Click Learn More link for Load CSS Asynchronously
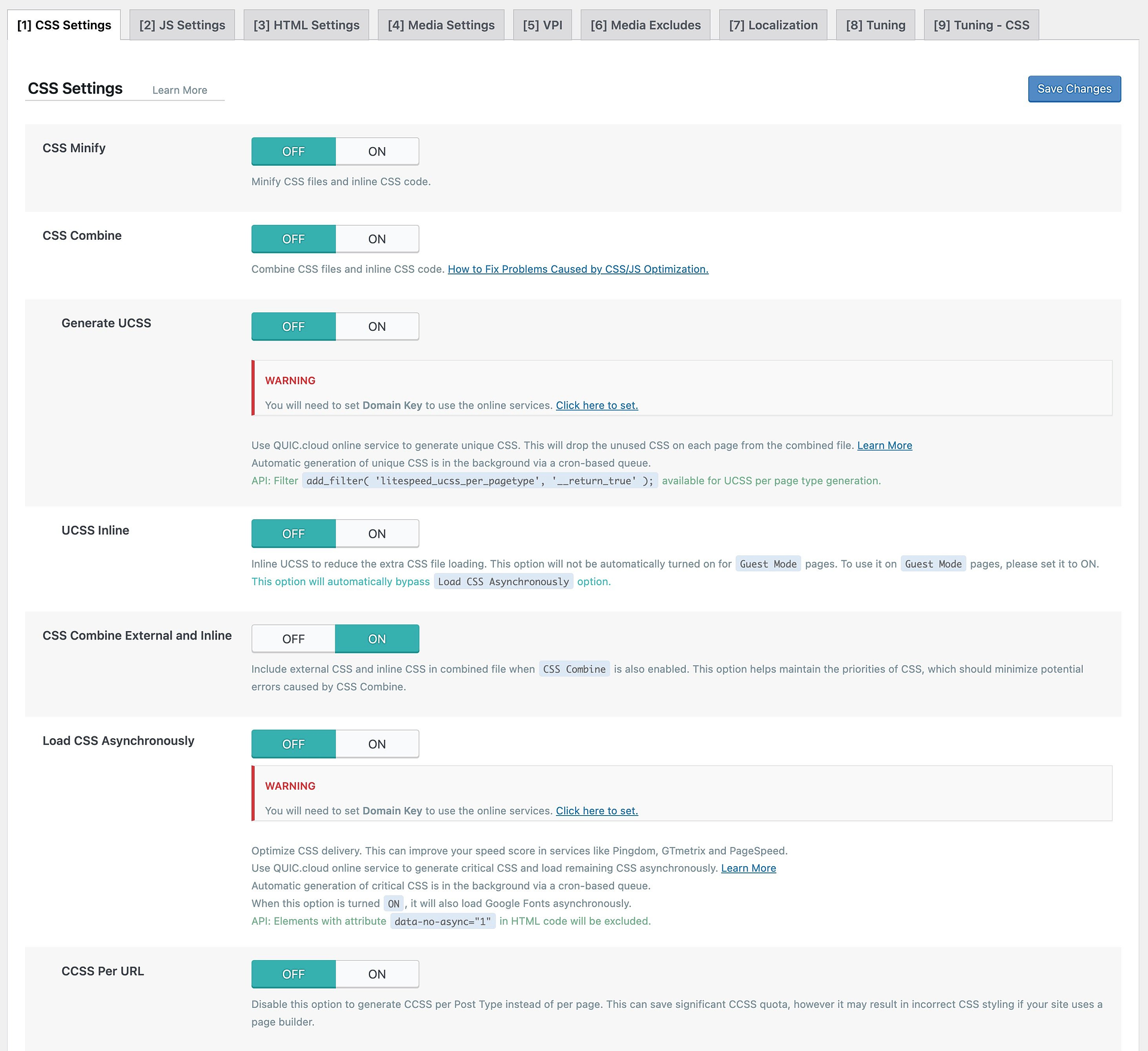Viewport: 1148px width, 1051px height. click(749, 868)
